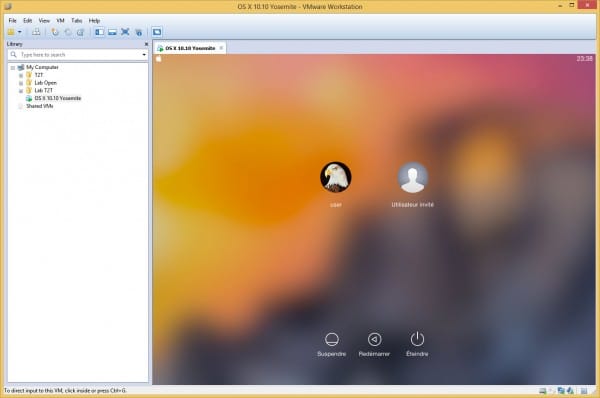This screenshot has height=398, width=600.
Task: Open the snapshot manager toolbar icon
Action: 80,32
